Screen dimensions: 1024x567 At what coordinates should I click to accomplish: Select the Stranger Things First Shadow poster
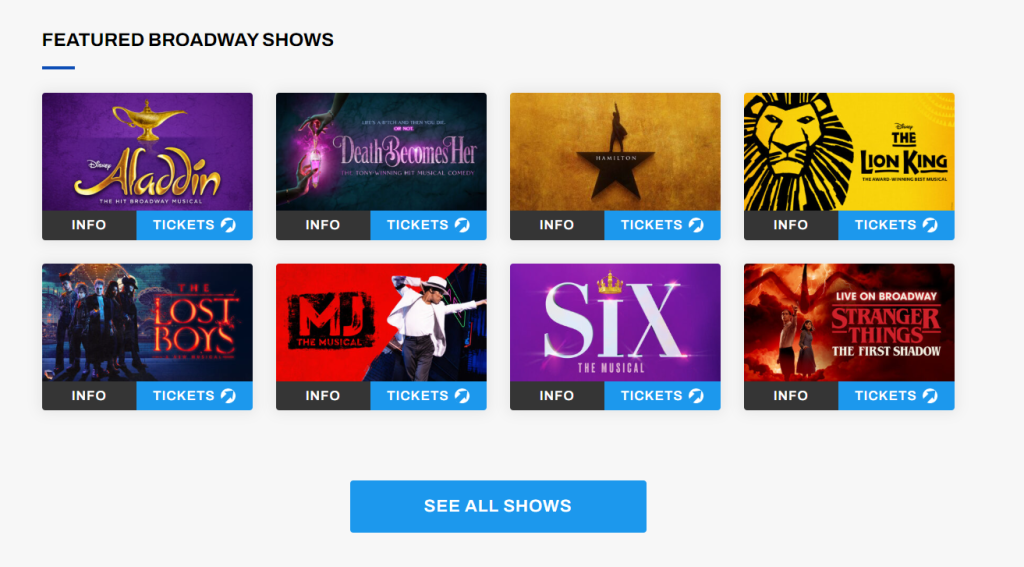click(849, 322)
